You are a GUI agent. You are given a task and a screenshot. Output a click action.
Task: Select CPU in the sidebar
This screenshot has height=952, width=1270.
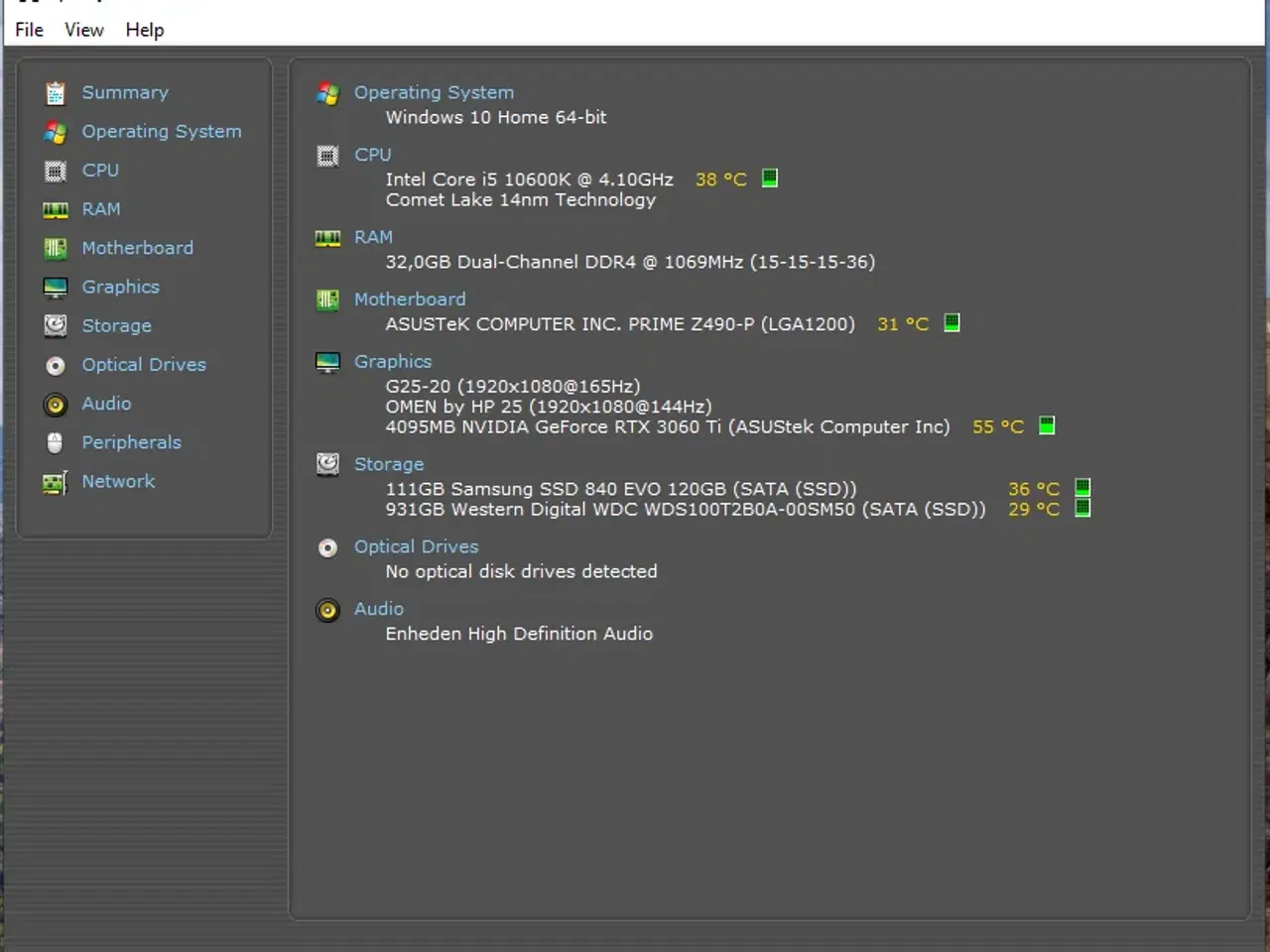coord(100,170)
